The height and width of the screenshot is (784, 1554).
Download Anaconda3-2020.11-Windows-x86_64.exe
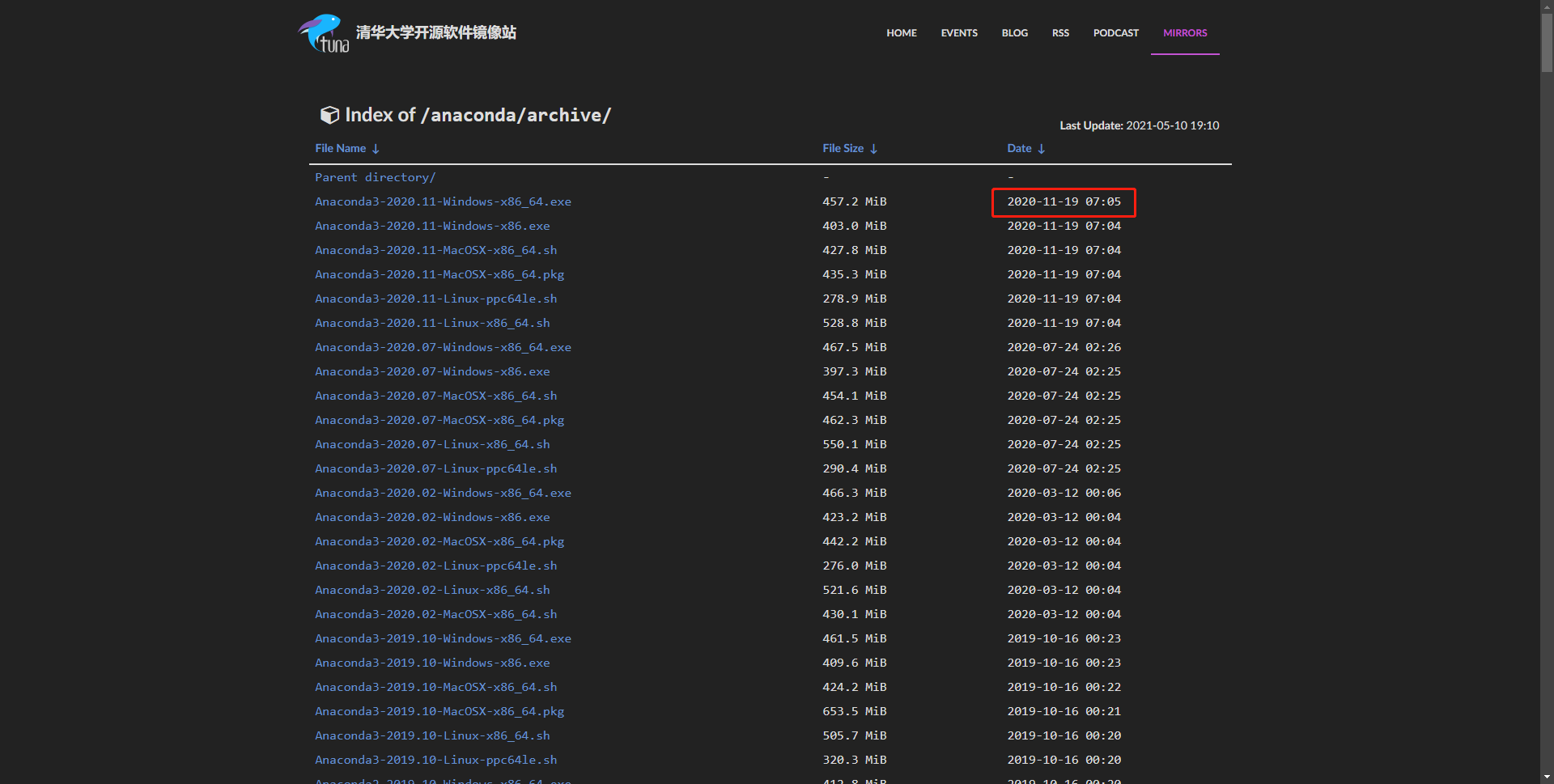point(443,201)
